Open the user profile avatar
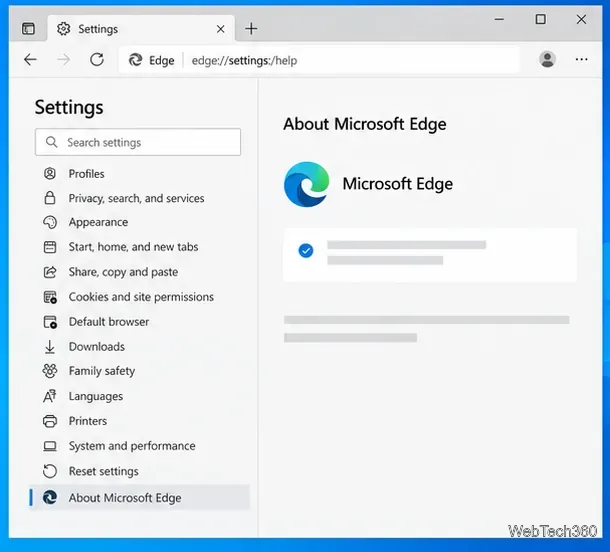Viewport: 610px width, 552px height. click(x=547, y=60)
